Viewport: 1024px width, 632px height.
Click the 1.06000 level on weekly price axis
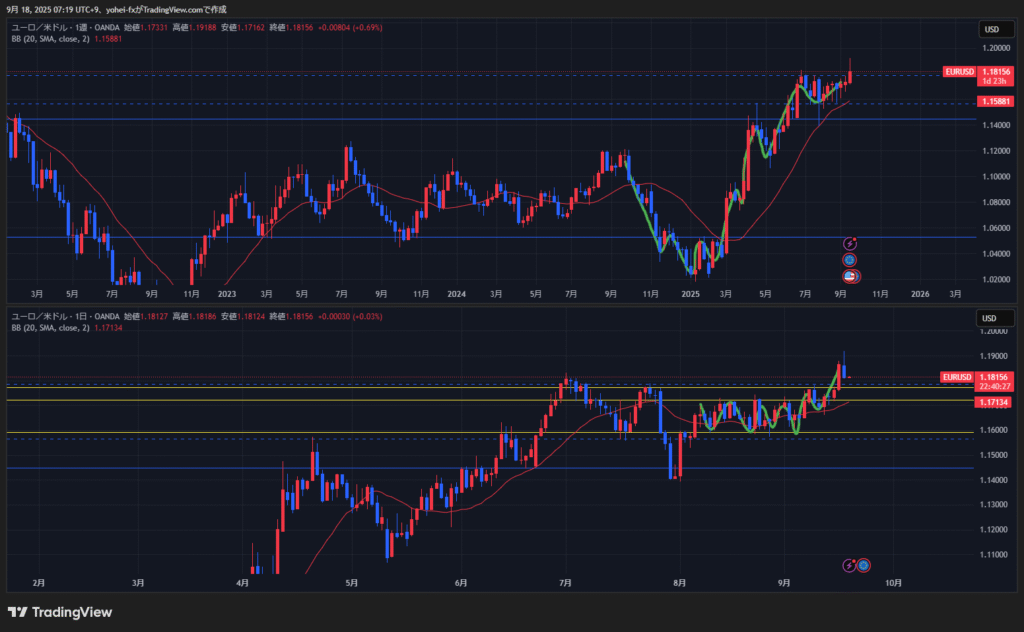(x=996, y=228)
